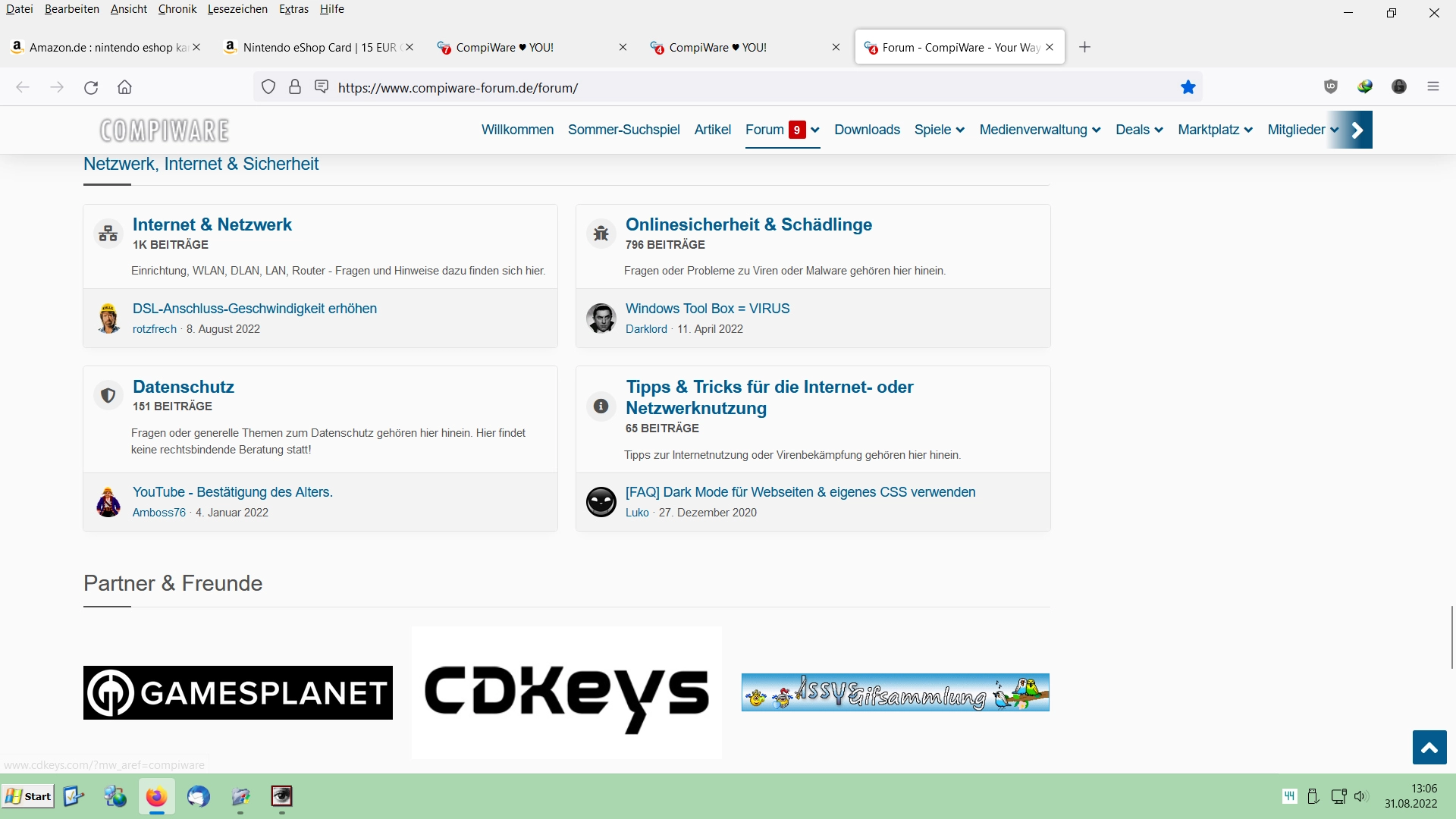Open rotzfrech's avatar

click(108, 318)
